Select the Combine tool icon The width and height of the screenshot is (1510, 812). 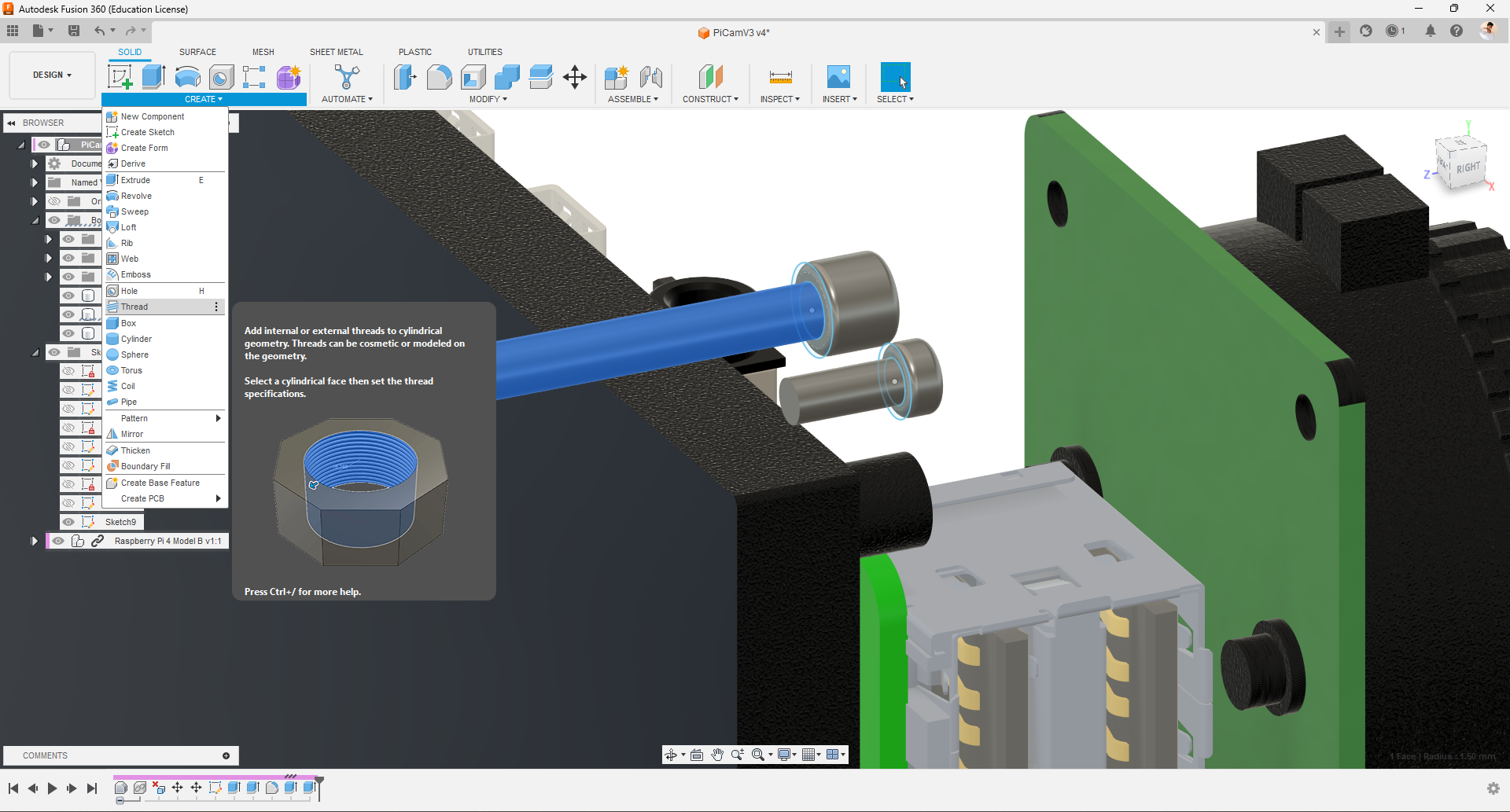coord(507,77)
